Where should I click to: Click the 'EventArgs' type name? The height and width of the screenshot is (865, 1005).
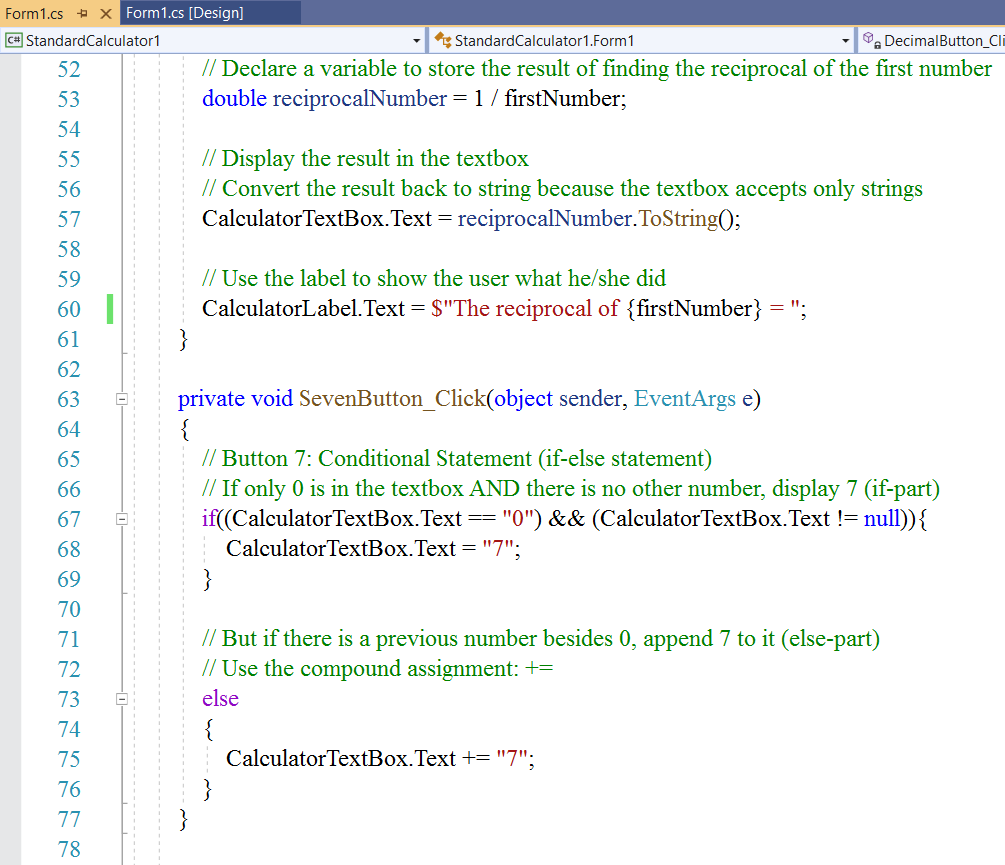point(685,399)
